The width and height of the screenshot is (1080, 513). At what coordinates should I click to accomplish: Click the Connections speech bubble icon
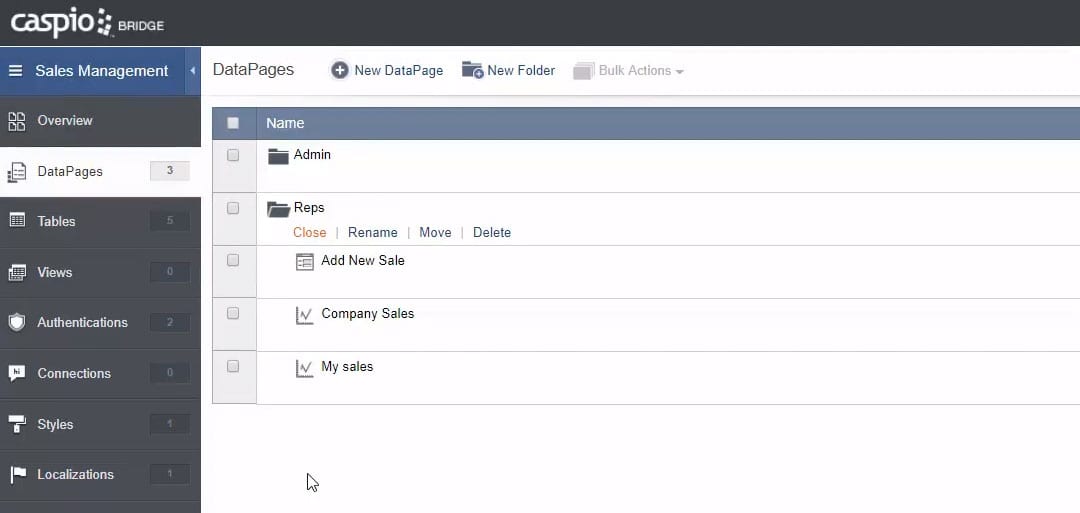click(17, 373)
